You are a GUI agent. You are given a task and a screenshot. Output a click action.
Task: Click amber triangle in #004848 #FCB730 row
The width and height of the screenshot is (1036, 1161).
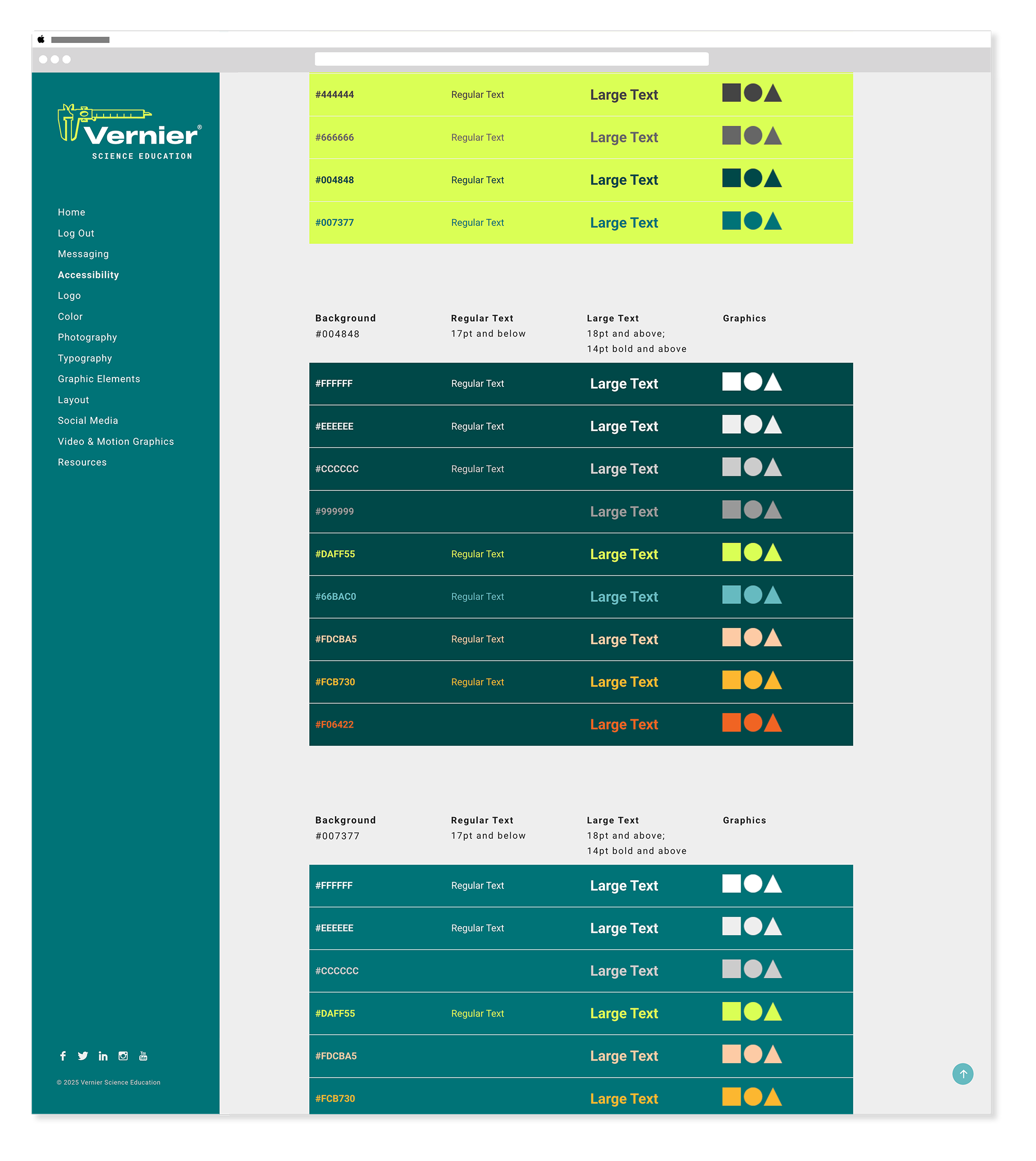(772, 680)
